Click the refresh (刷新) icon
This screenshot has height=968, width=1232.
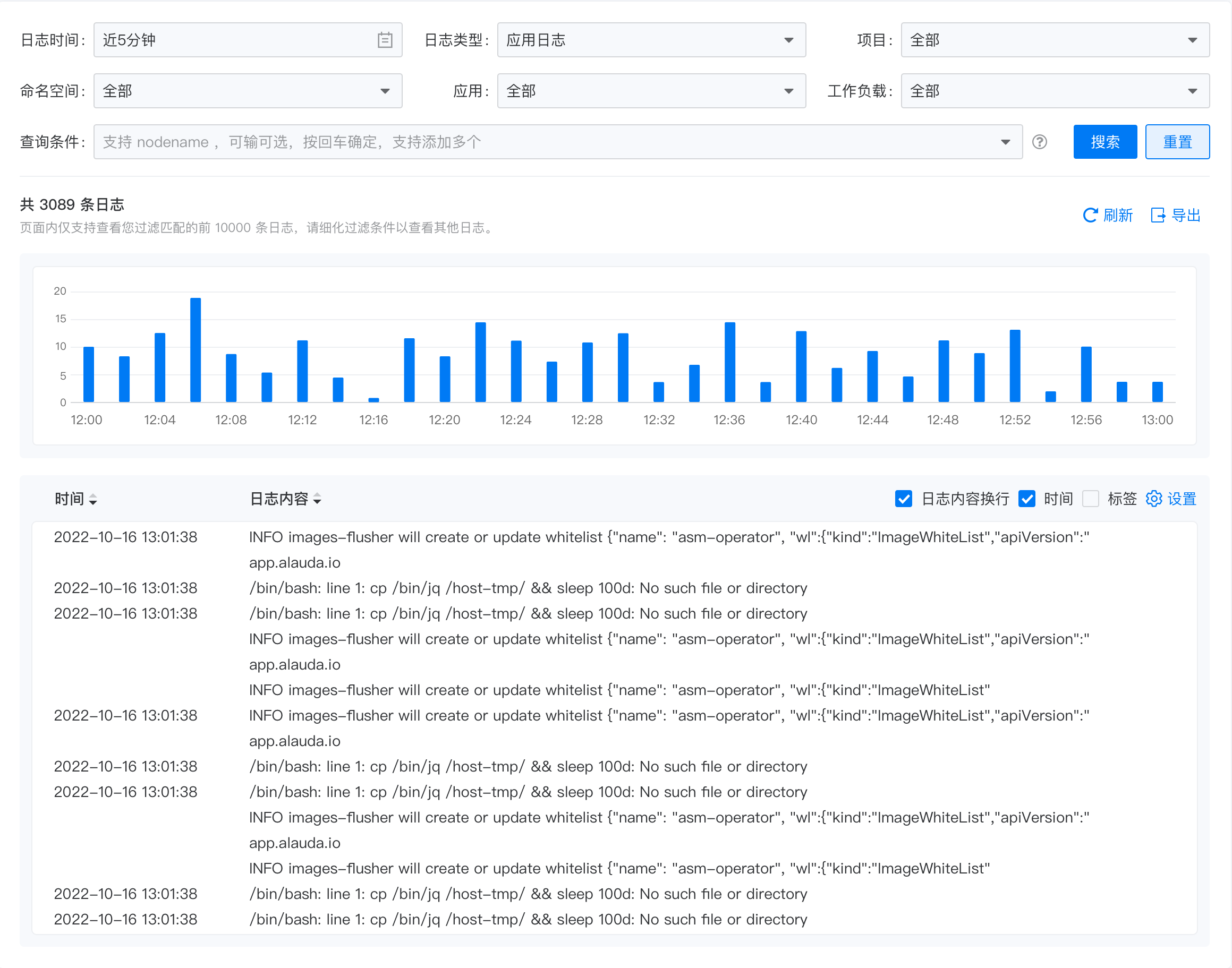(x=1090, y=216)
